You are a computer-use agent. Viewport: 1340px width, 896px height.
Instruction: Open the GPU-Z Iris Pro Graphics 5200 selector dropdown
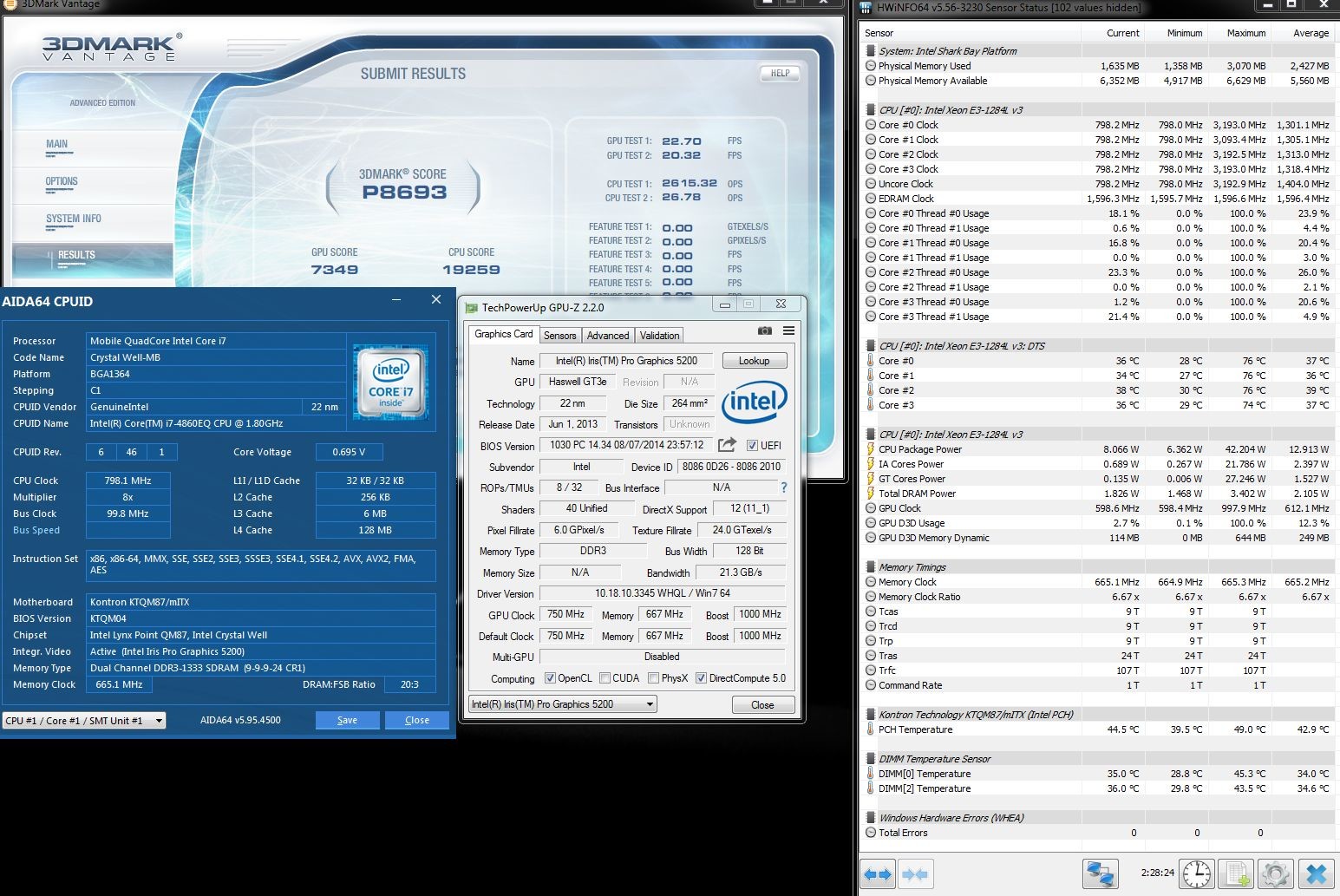point(562,704)
